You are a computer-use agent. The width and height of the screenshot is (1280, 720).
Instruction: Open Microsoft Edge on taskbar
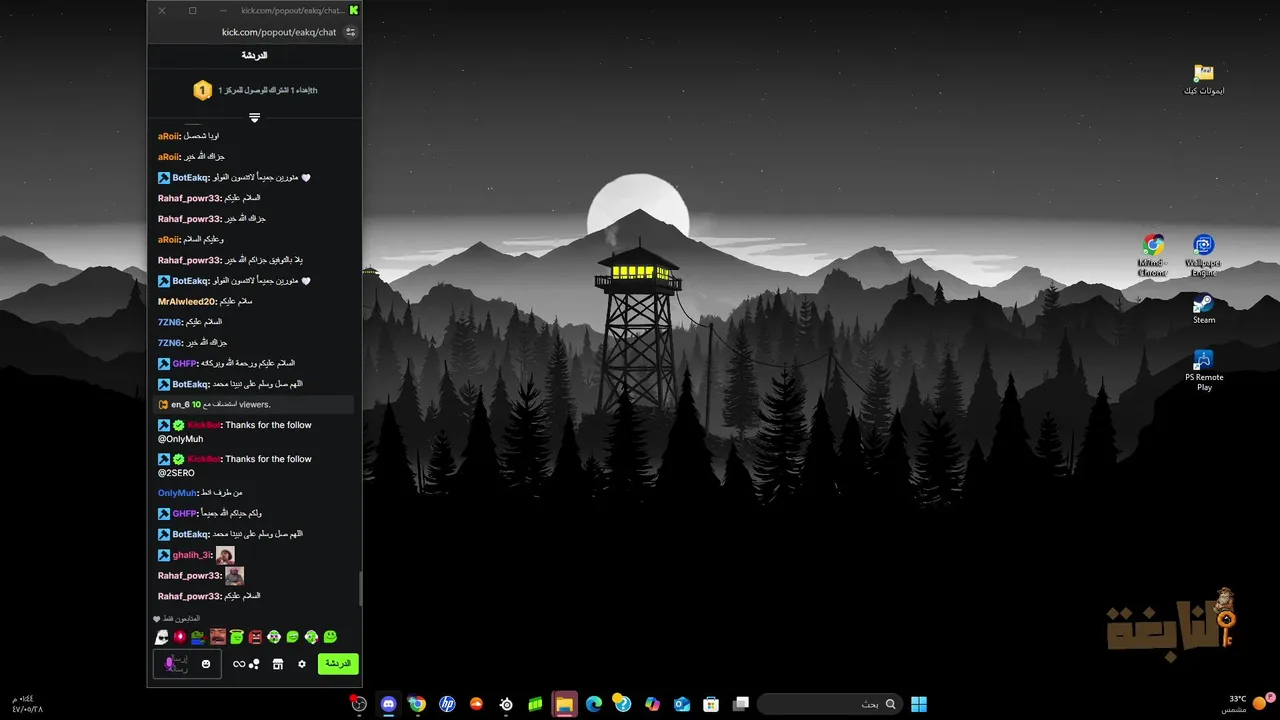pyautogui.click(x=593, y=704)
